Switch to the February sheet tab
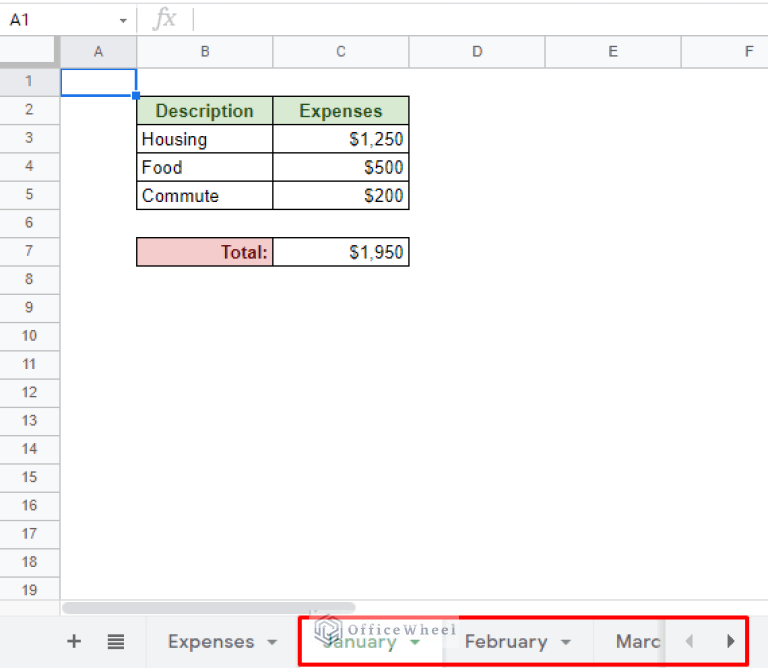Viewport: 768px width, 668px height. [506, 642]
